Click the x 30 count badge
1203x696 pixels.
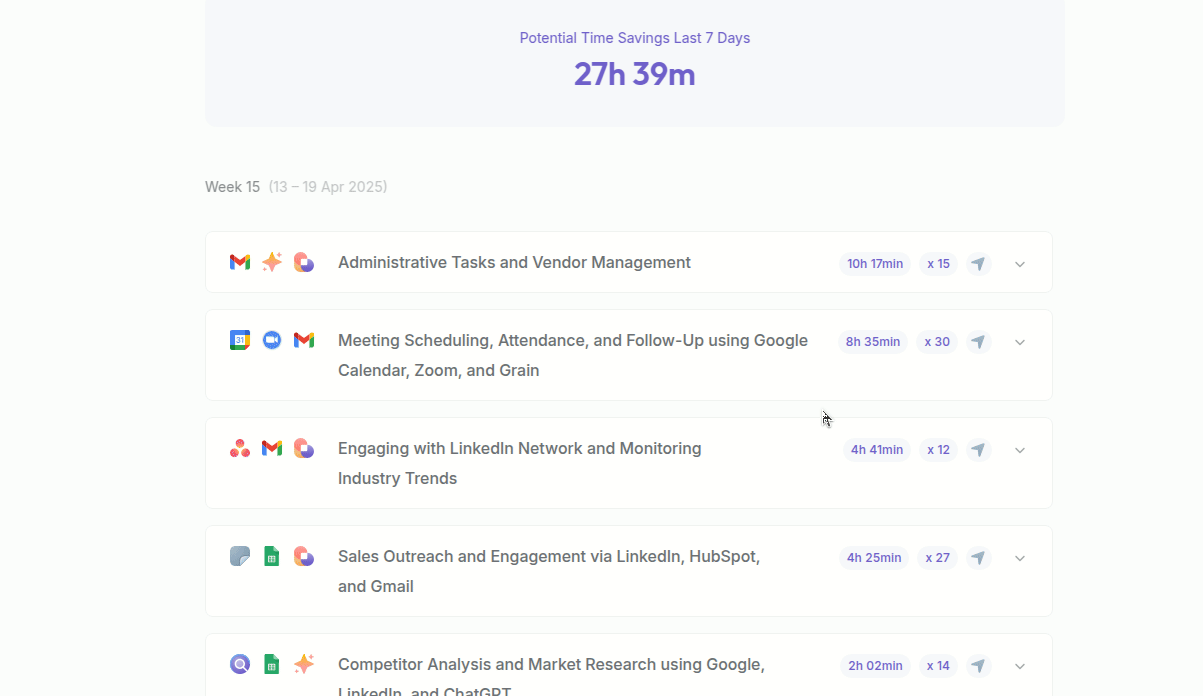937,342
